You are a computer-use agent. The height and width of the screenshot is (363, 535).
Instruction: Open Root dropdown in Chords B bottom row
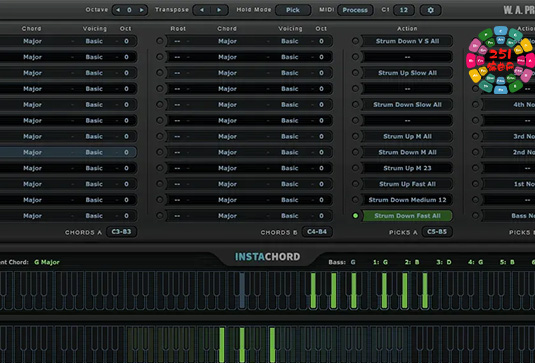[x=177, y=216]
